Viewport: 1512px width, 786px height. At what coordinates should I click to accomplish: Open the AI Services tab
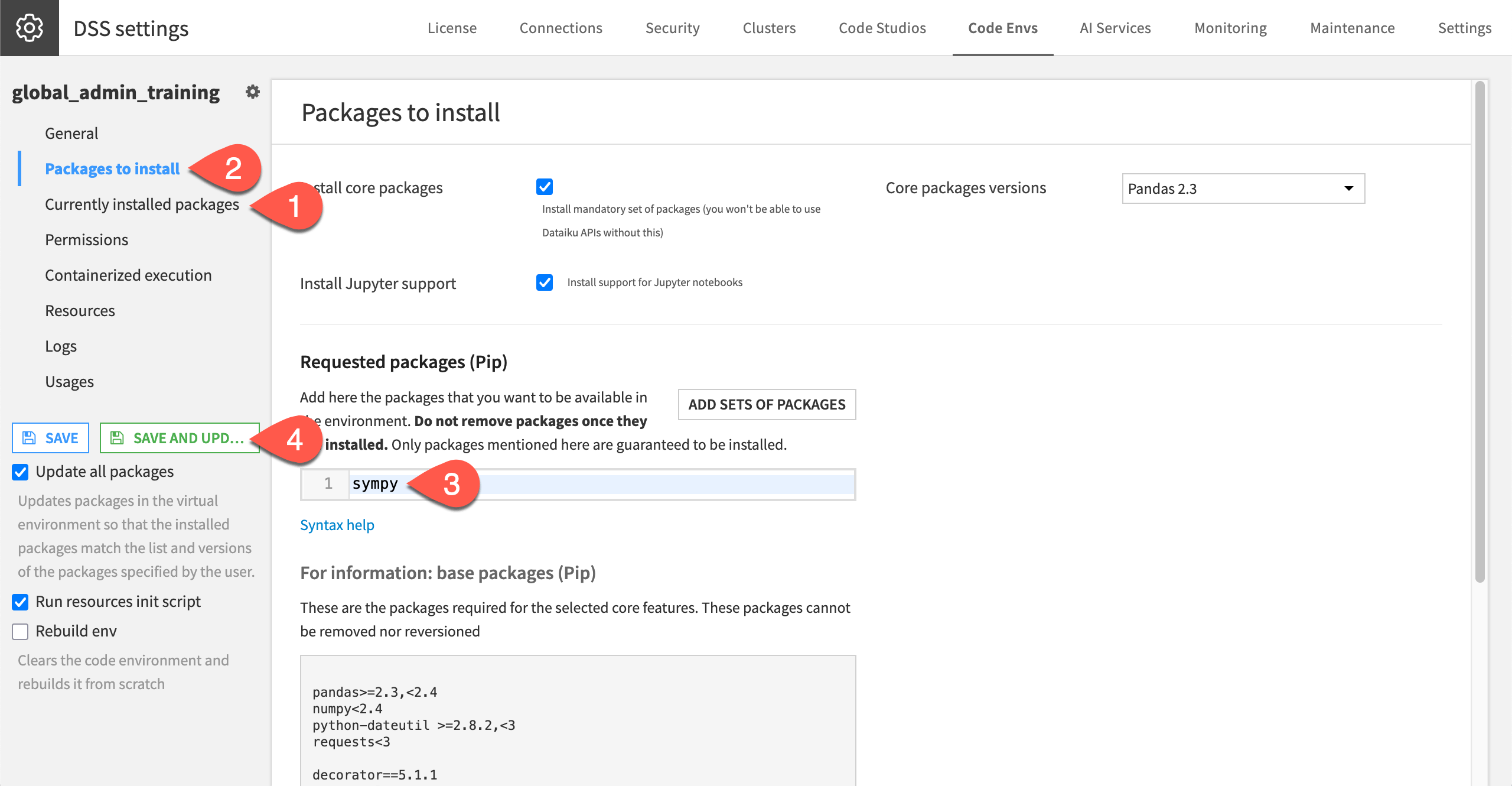(1115, 28)
